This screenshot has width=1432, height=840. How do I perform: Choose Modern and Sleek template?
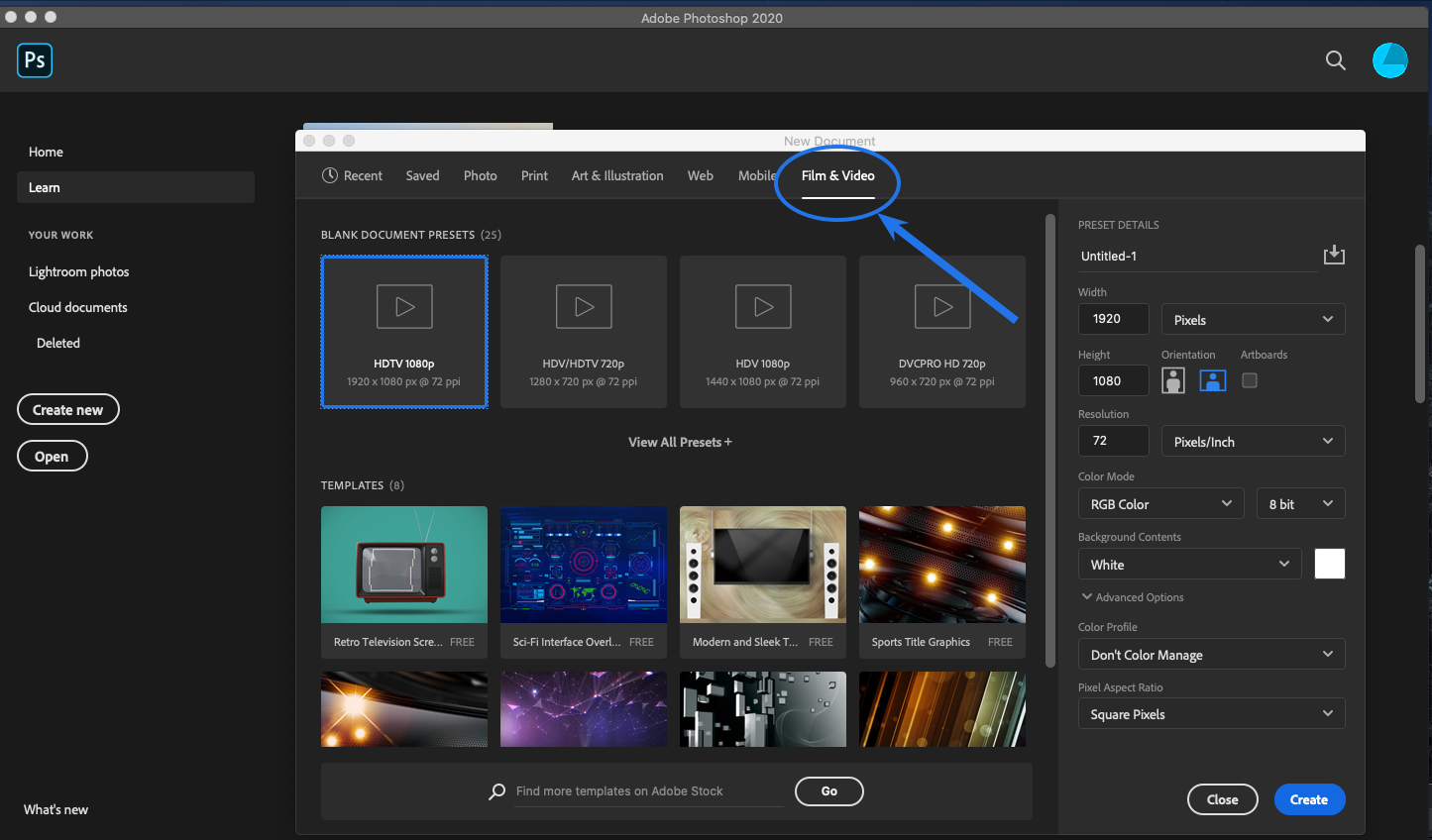763,582
